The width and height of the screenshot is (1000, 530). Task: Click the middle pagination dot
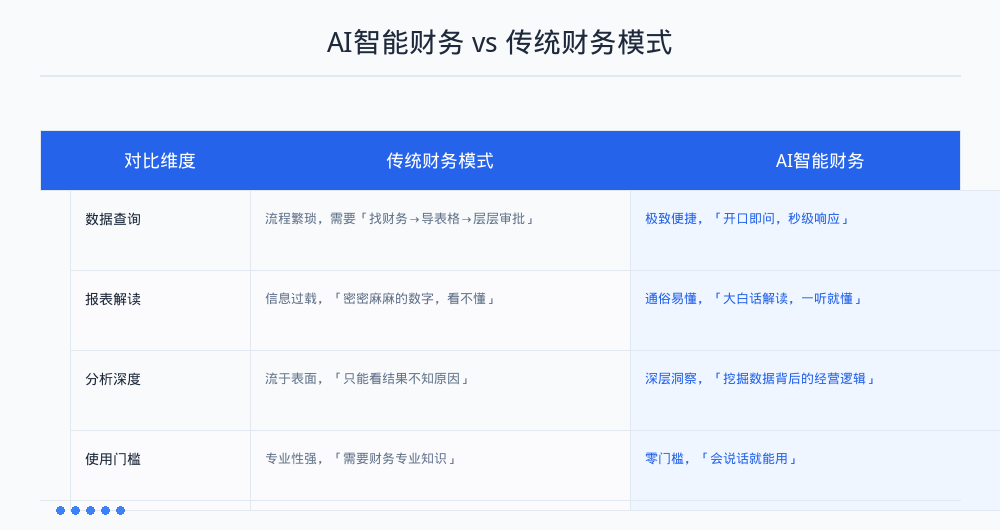(x=90, y=510)
